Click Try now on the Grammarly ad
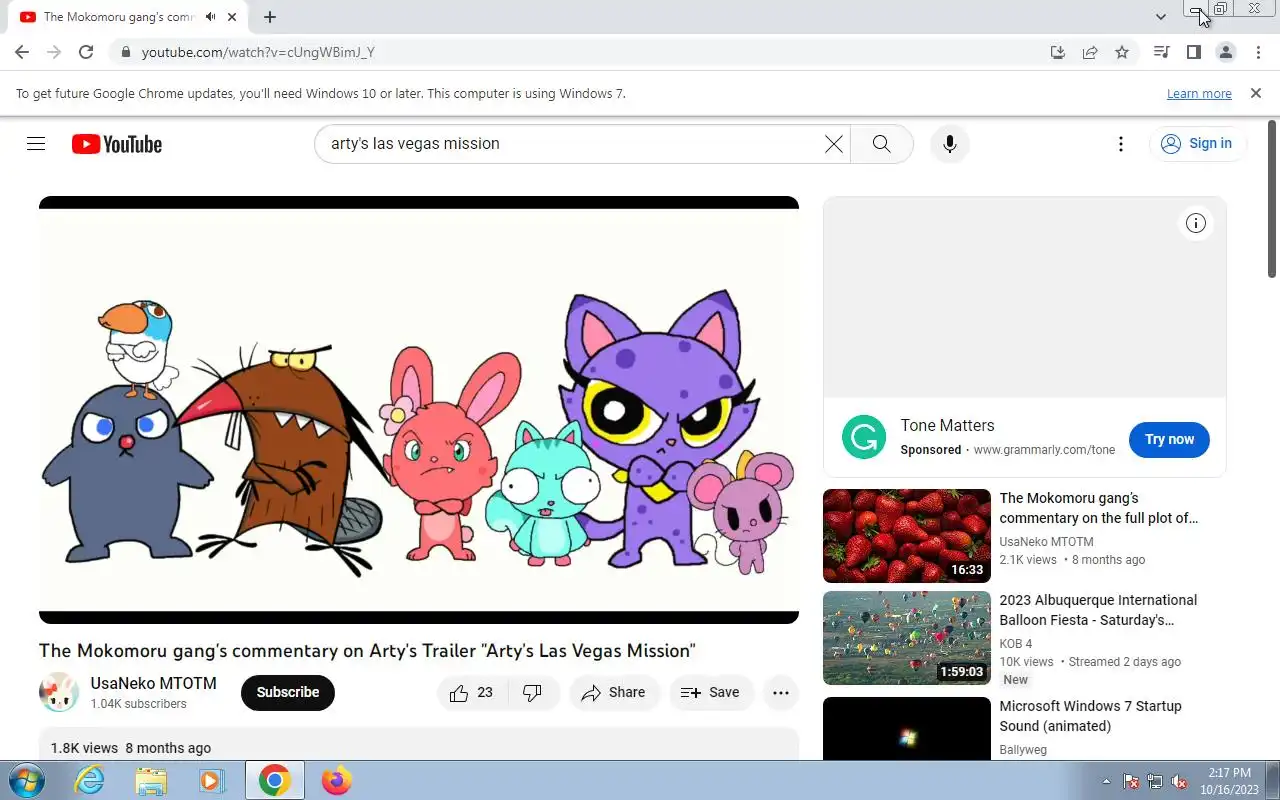This screenshot has height=800, width=1280. (1169, 439)
